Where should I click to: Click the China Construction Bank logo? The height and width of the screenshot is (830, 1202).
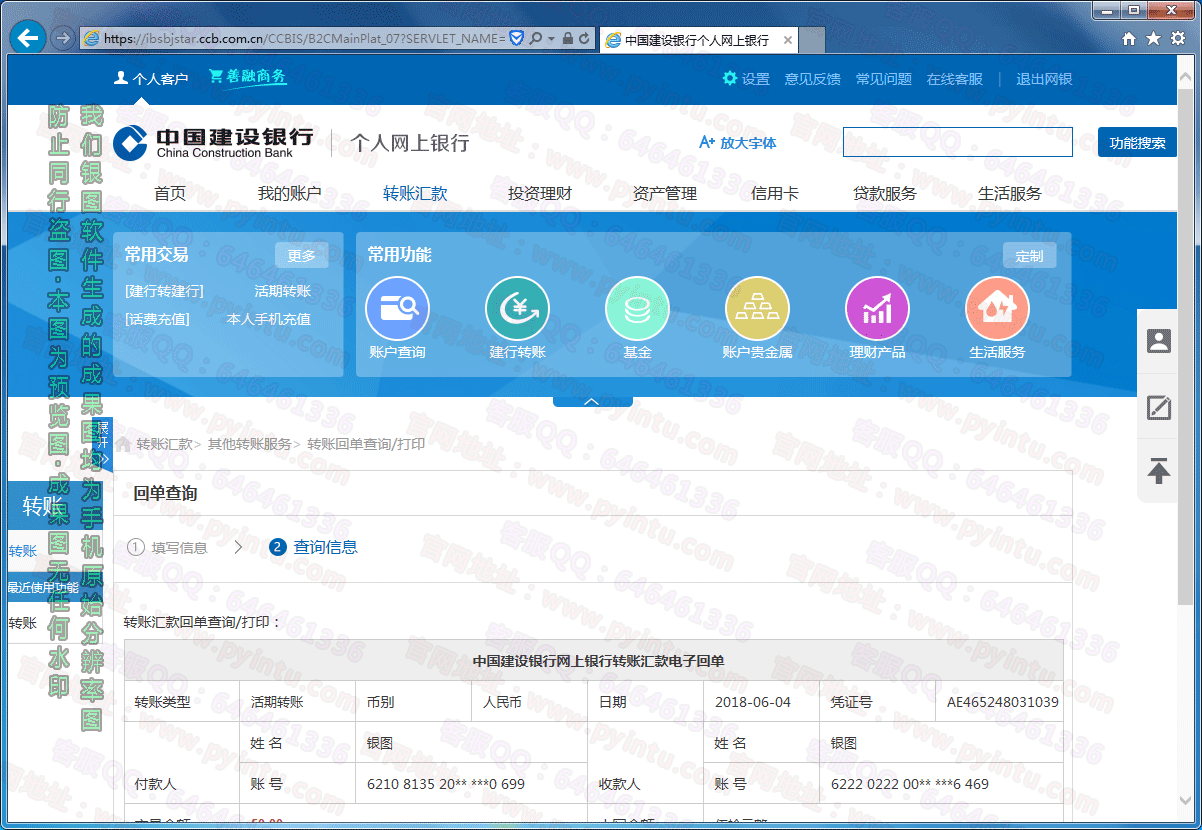coord(213,143)
